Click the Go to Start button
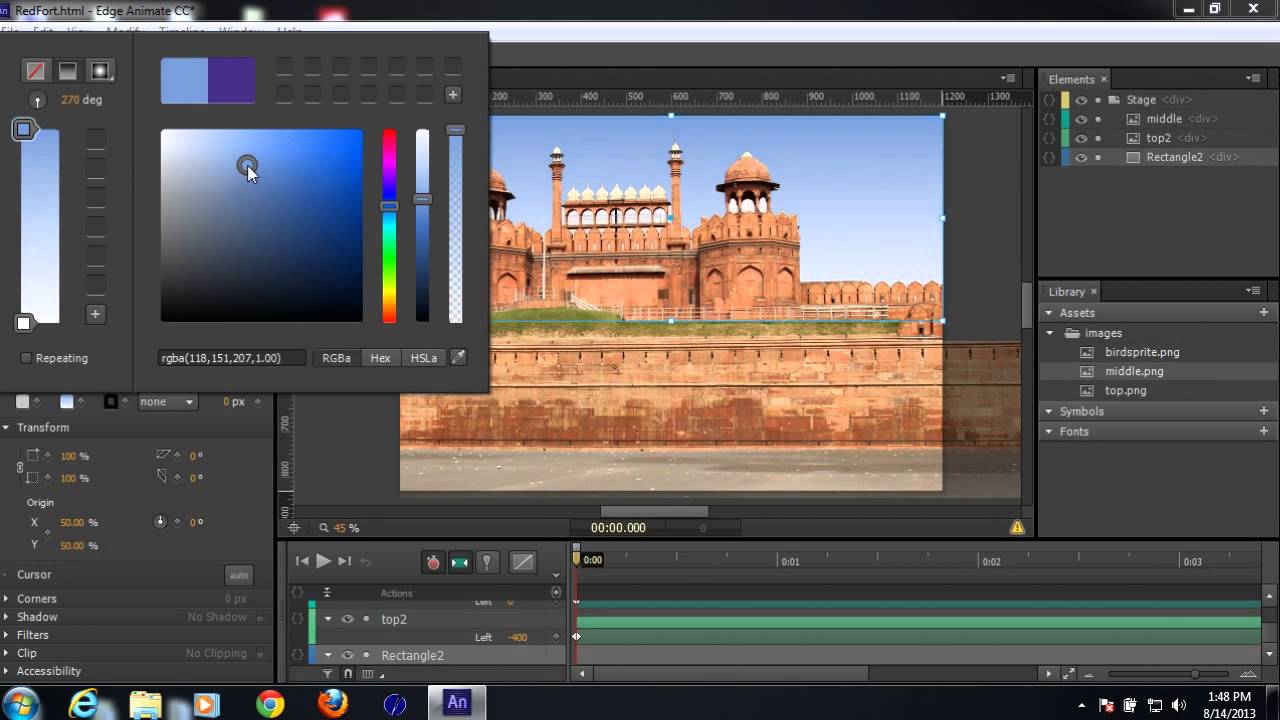Viewport: 1280px width, 720px height. point(302,561)
